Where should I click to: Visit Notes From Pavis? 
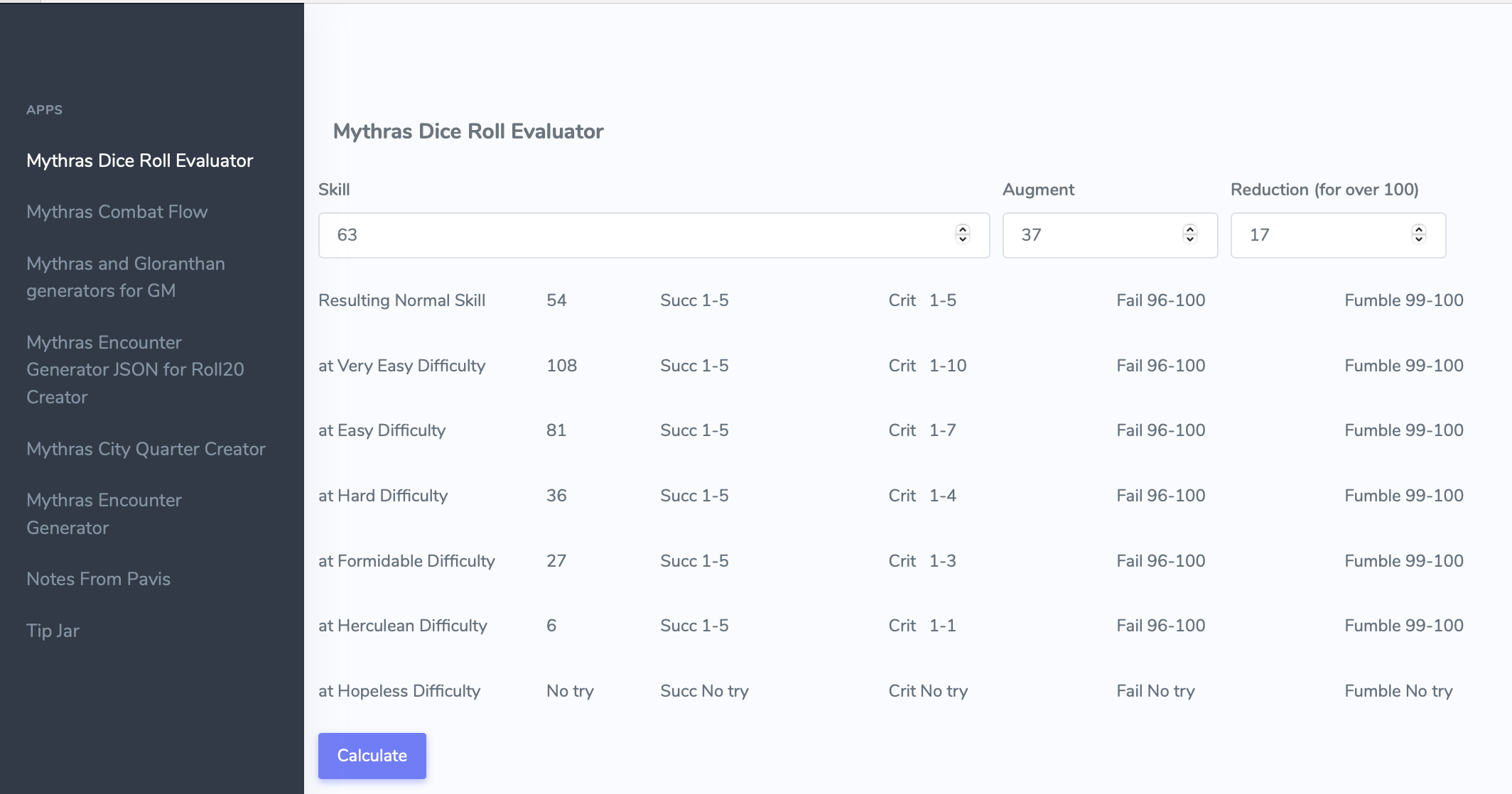point(98,579)
